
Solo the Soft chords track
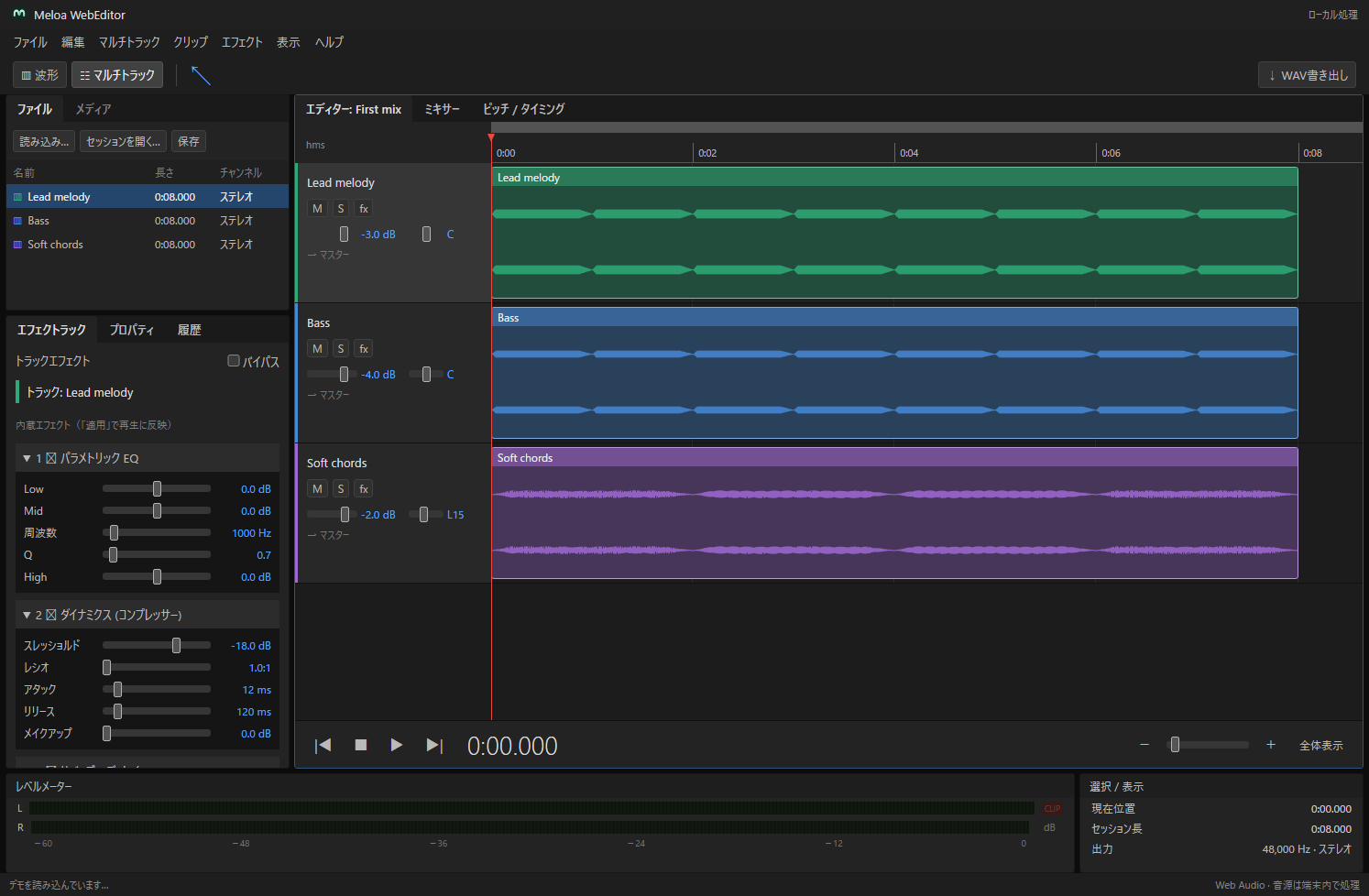[x=341, y=489]
